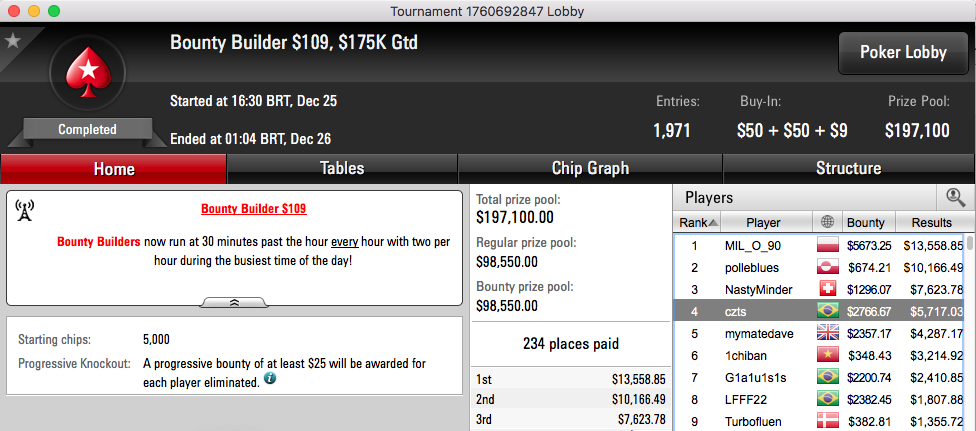Switch to the Tables tab

pyautogui.click(x=342, y=169)
